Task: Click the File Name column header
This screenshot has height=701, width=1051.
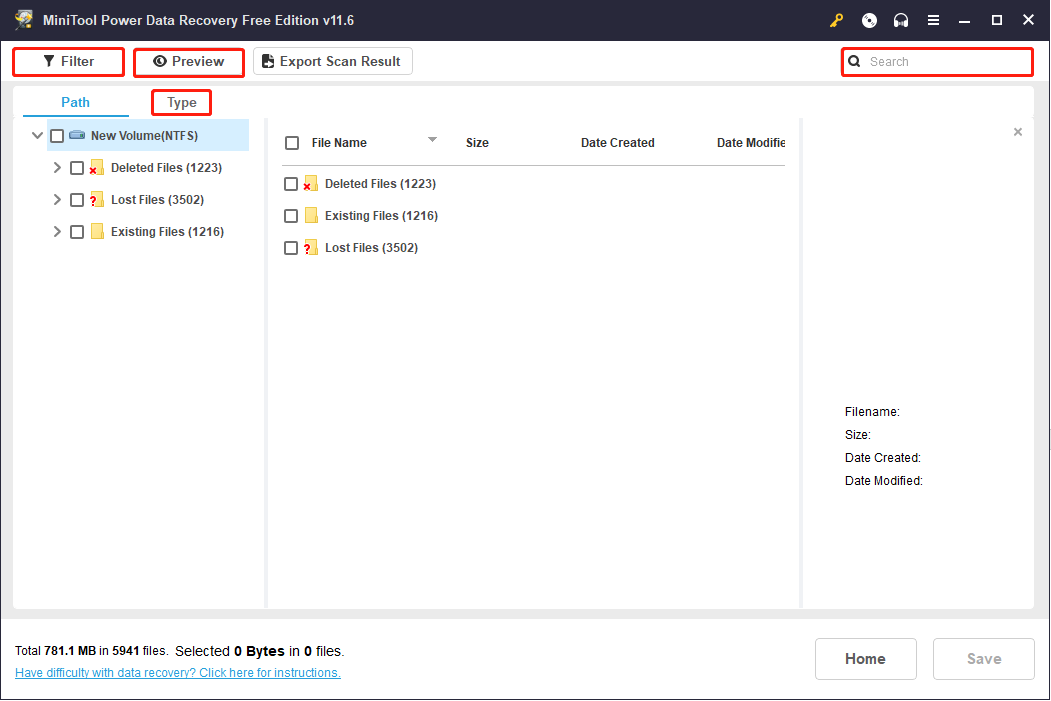Action: click(x=339, y=143)
